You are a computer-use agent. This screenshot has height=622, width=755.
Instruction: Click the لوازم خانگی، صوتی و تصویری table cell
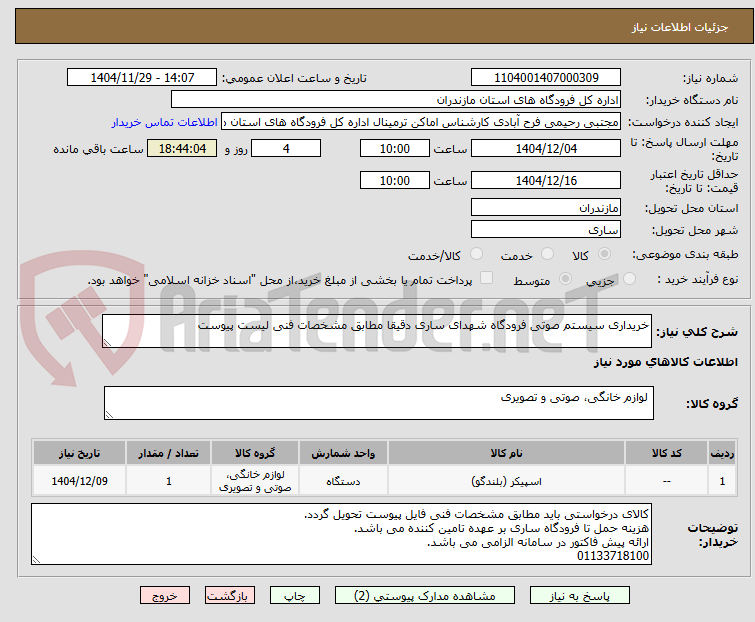tap(255, 481)
